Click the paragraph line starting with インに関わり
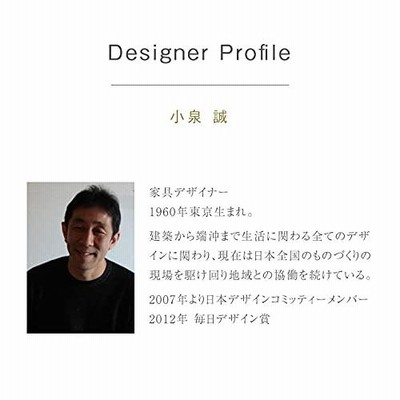400x400 pixels. click(260, 256)
